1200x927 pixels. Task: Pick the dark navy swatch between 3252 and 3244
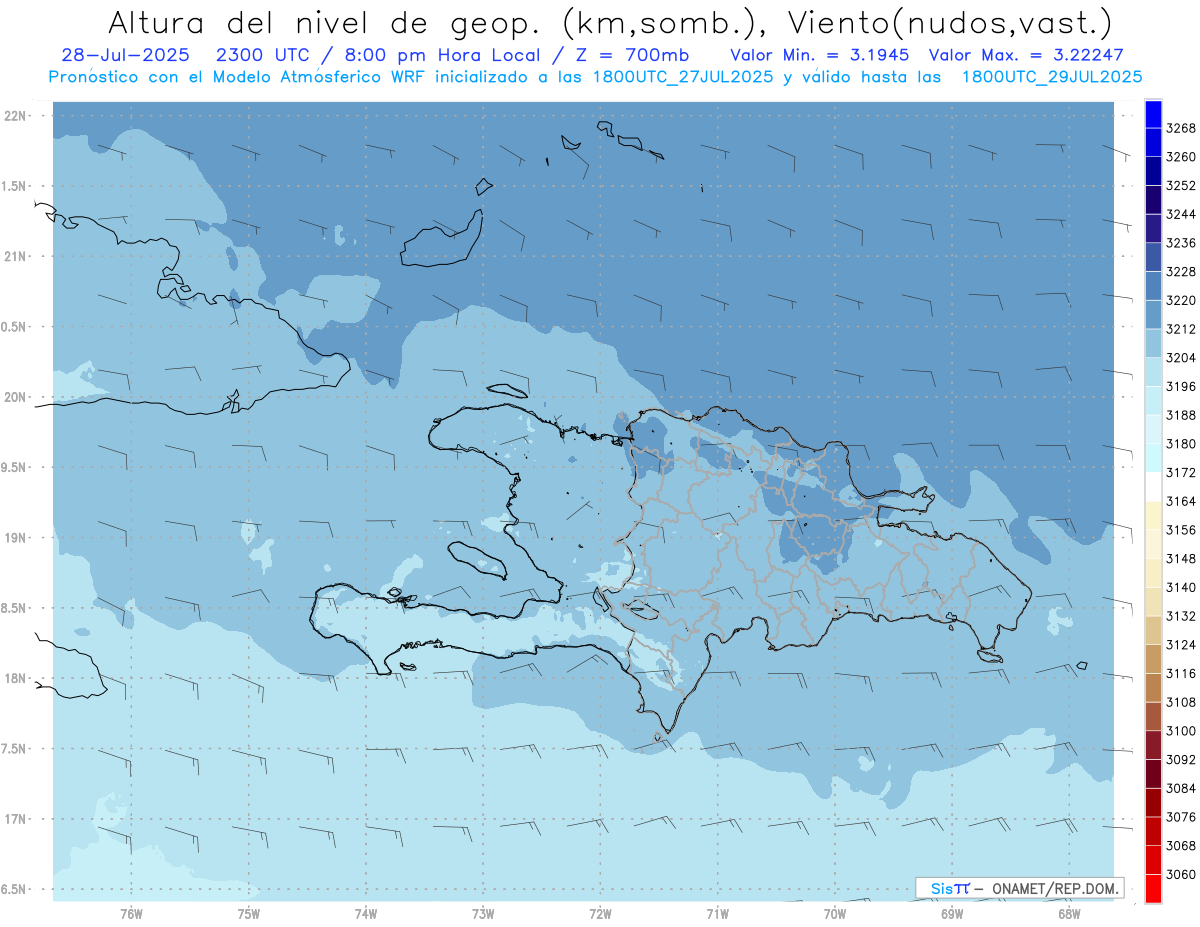pyautogui.click(x=1153, y=200)
